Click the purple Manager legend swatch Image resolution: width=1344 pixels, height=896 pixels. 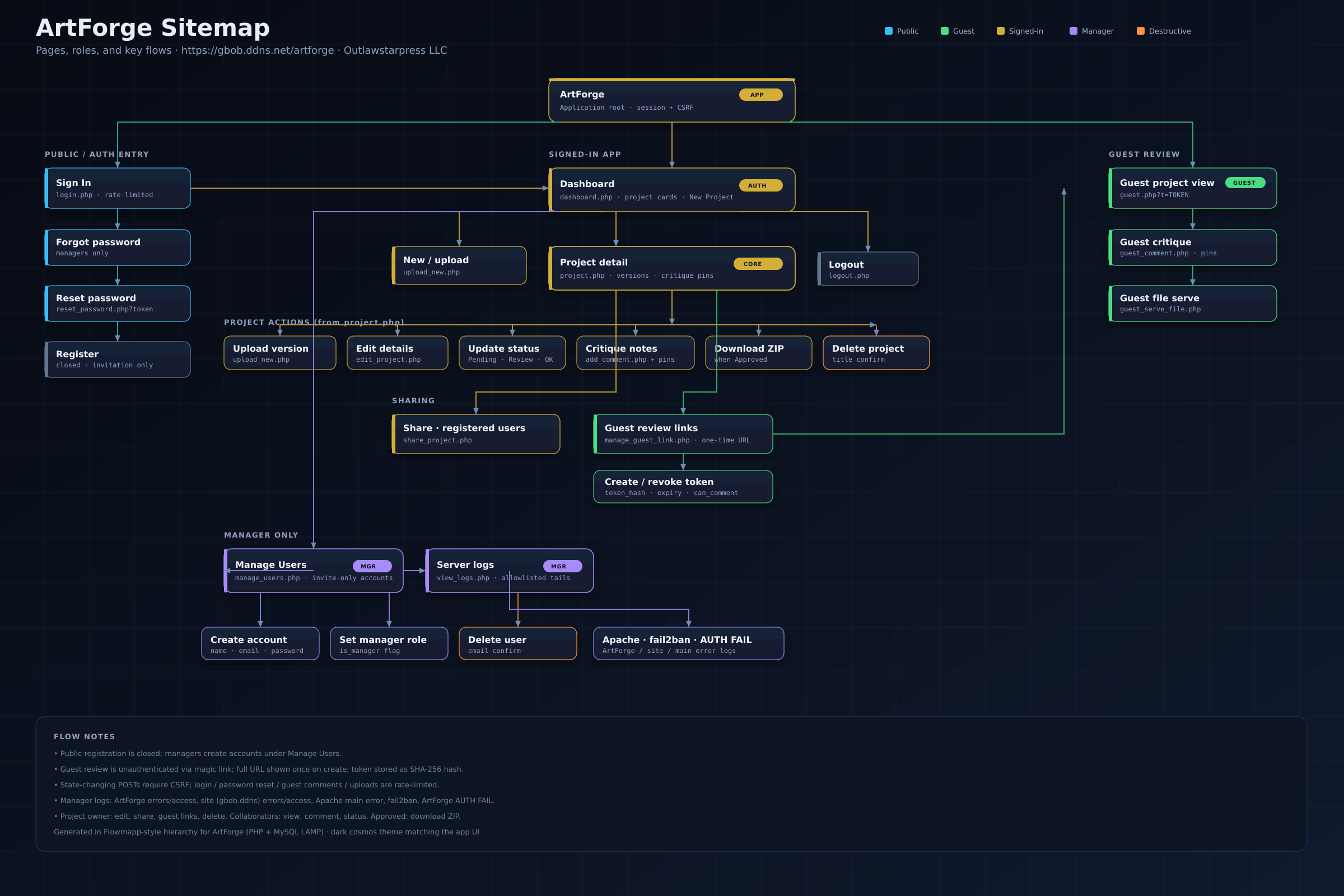(x=1073, y=31)
